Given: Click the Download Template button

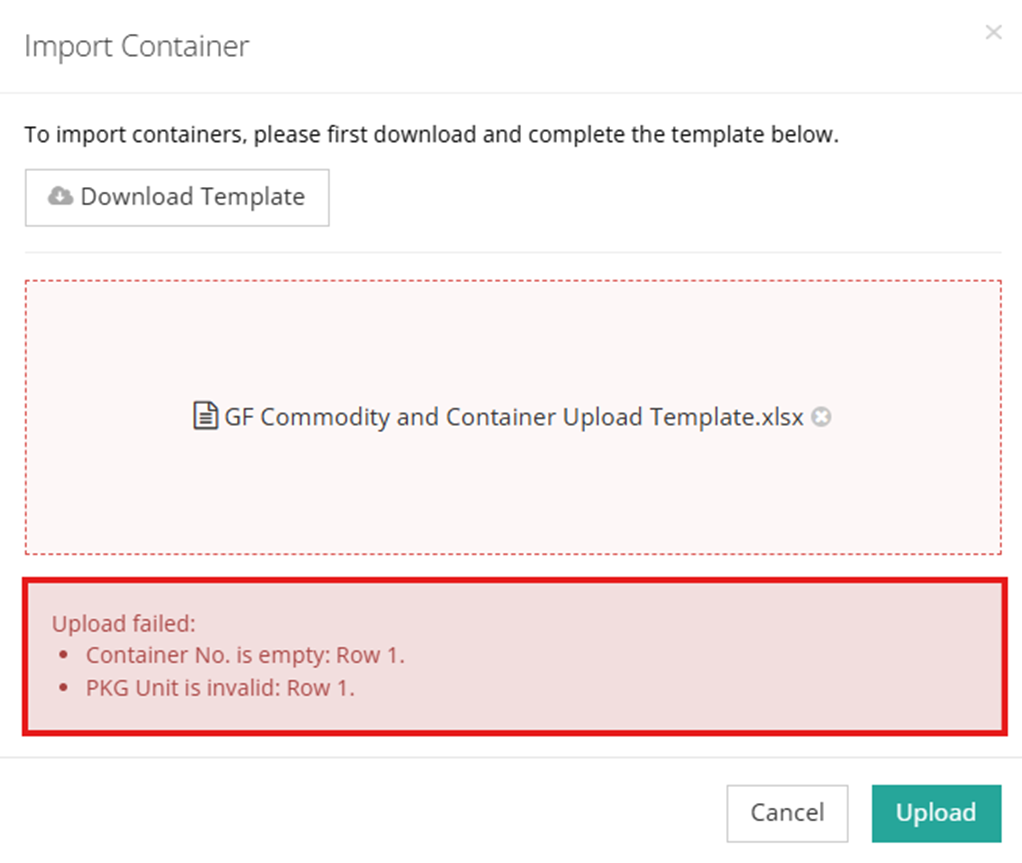Looking at the screenshot, I should 177,197.
